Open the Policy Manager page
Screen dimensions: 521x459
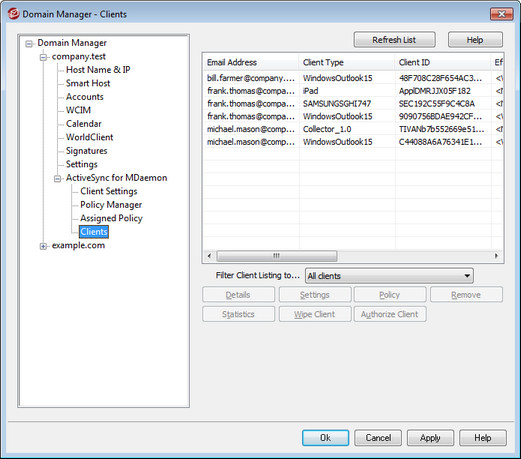pyautogui.click(x=111, y=205)
